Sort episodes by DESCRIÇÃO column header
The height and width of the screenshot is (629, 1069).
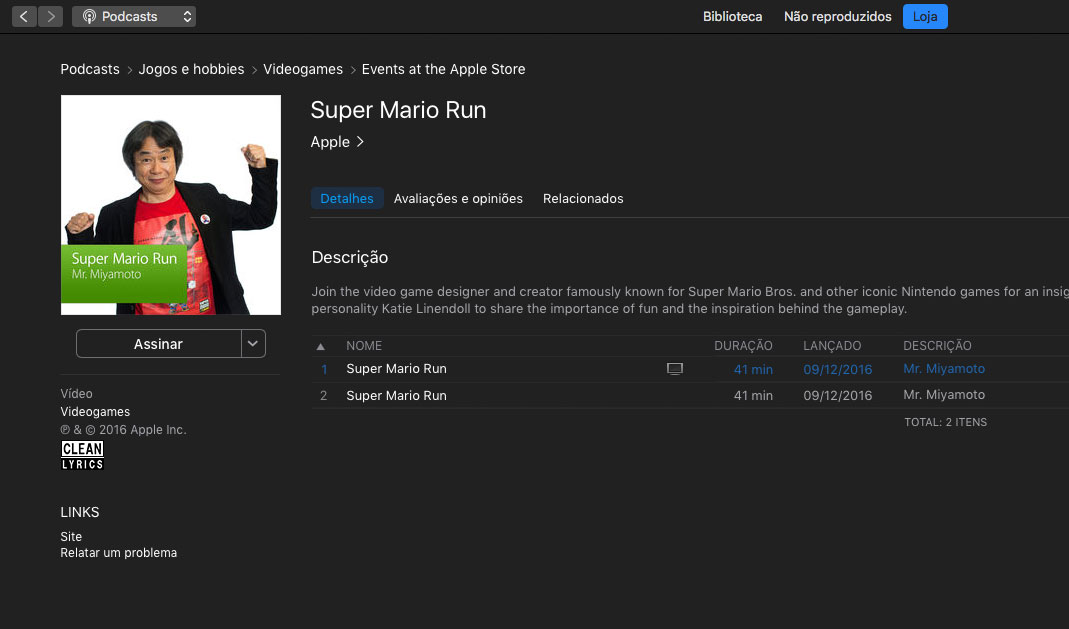[x=937, y=346]
